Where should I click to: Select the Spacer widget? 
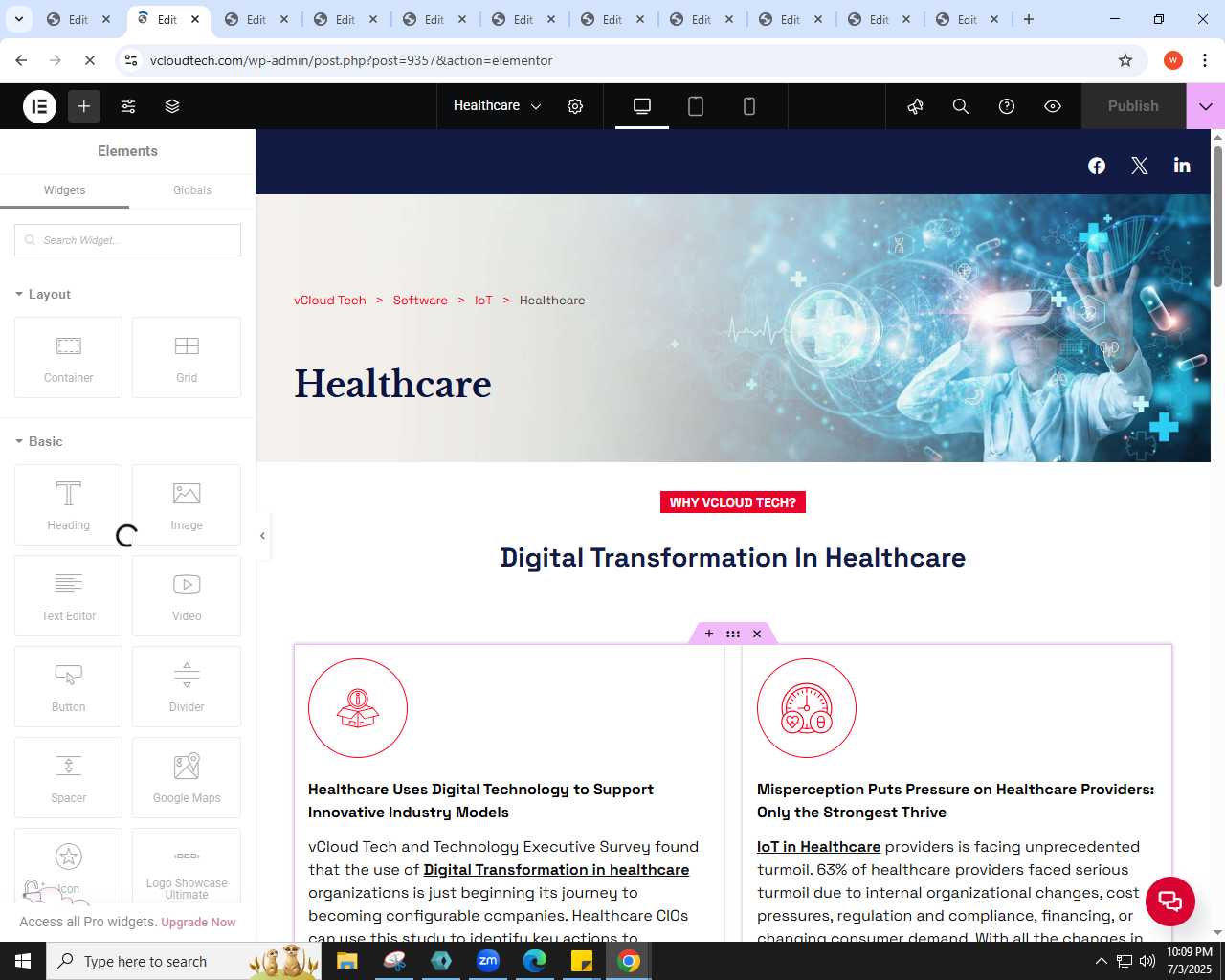69,777
